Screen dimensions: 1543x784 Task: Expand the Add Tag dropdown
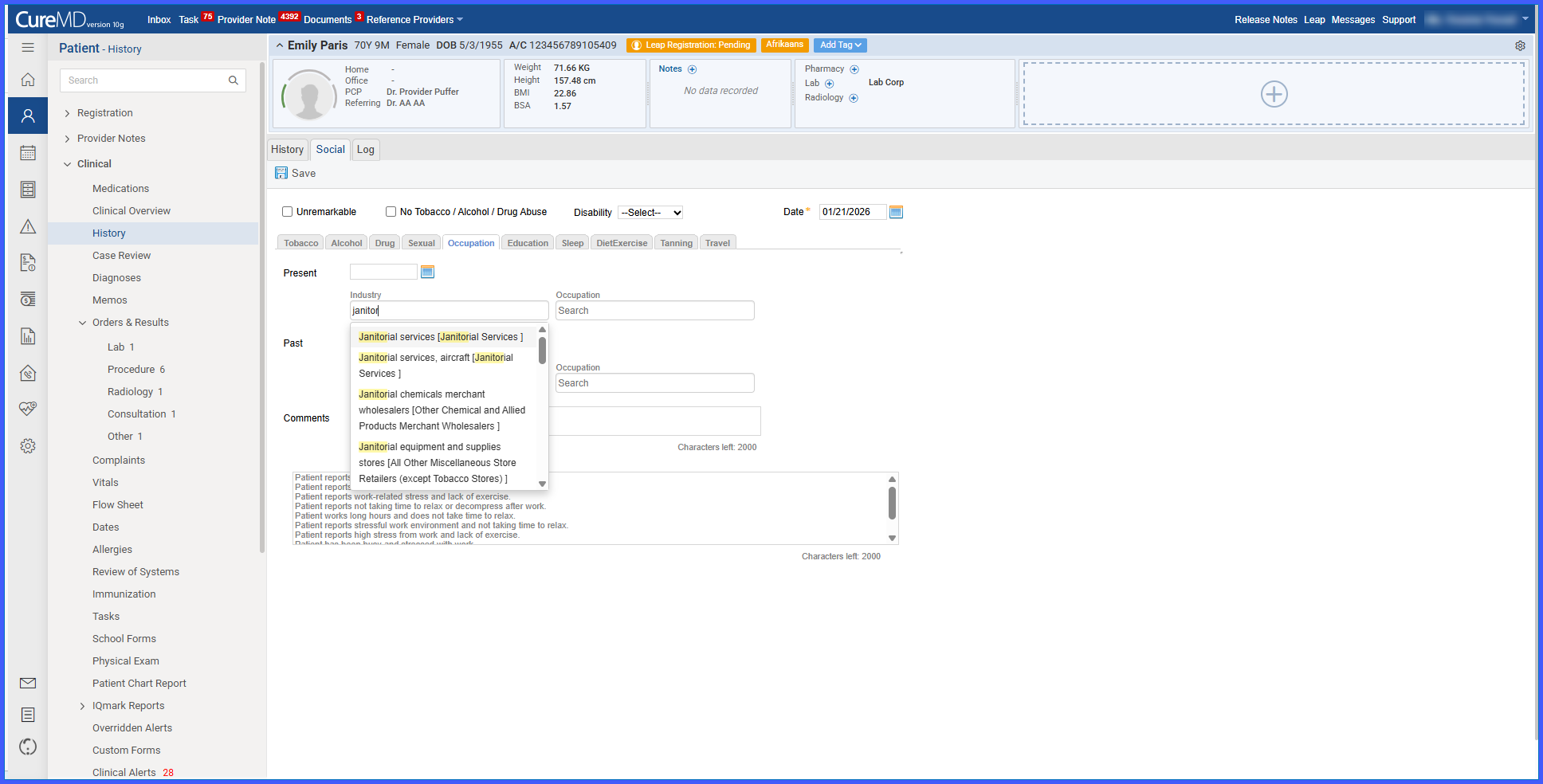pos(841,45)
